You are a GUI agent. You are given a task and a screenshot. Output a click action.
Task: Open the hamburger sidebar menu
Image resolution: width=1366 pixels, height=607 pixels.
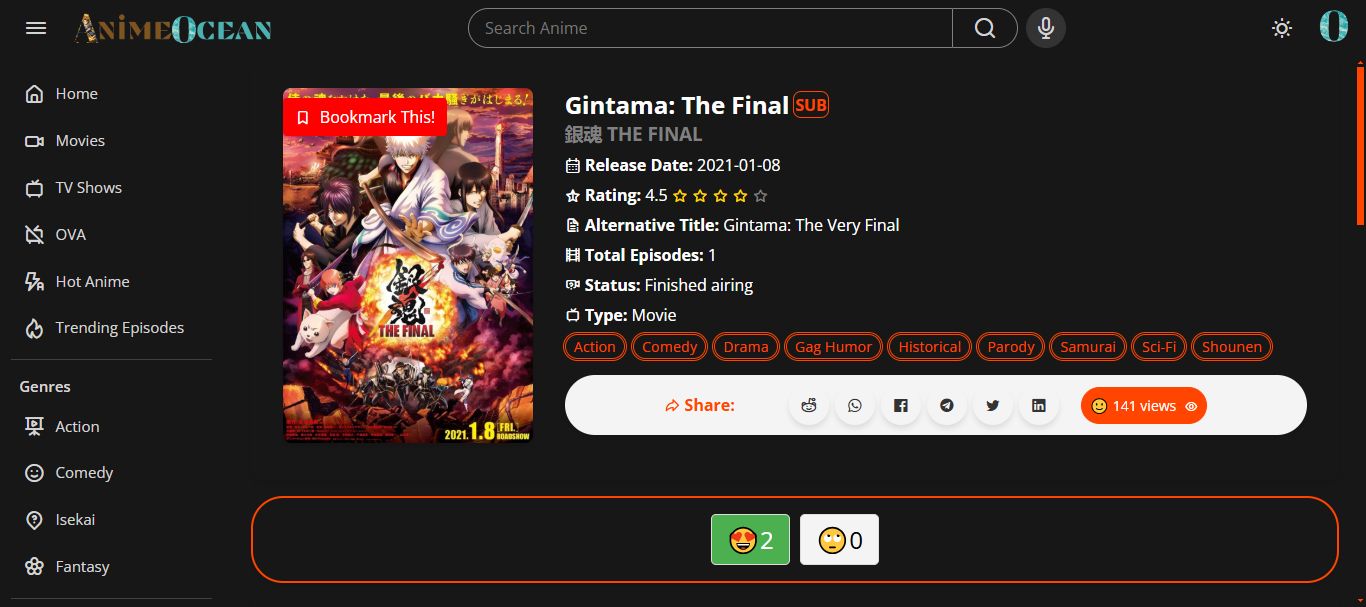36,28
